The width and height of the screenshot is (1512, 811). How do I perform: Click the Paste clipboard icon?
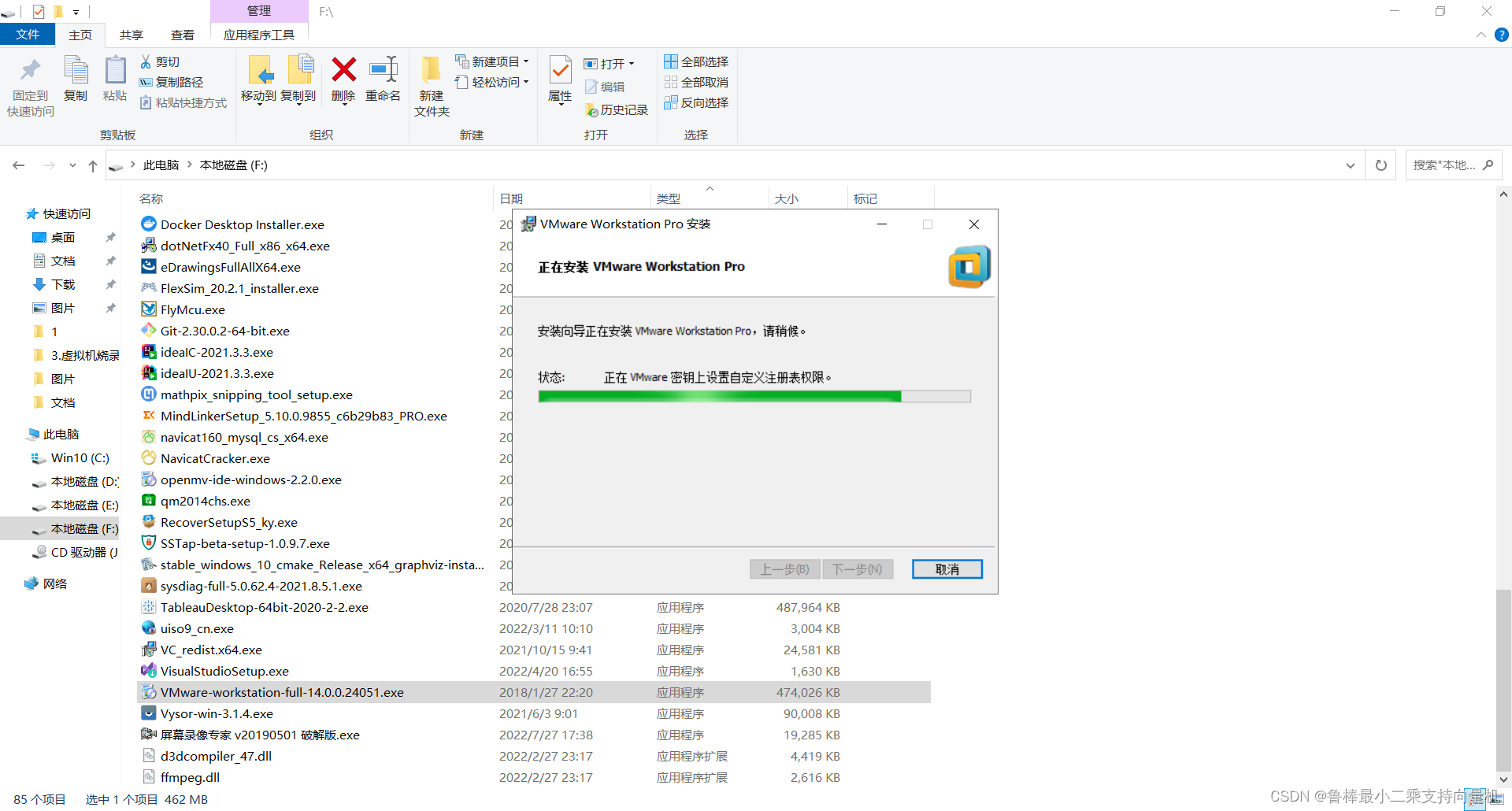click(x=115, y=70)
